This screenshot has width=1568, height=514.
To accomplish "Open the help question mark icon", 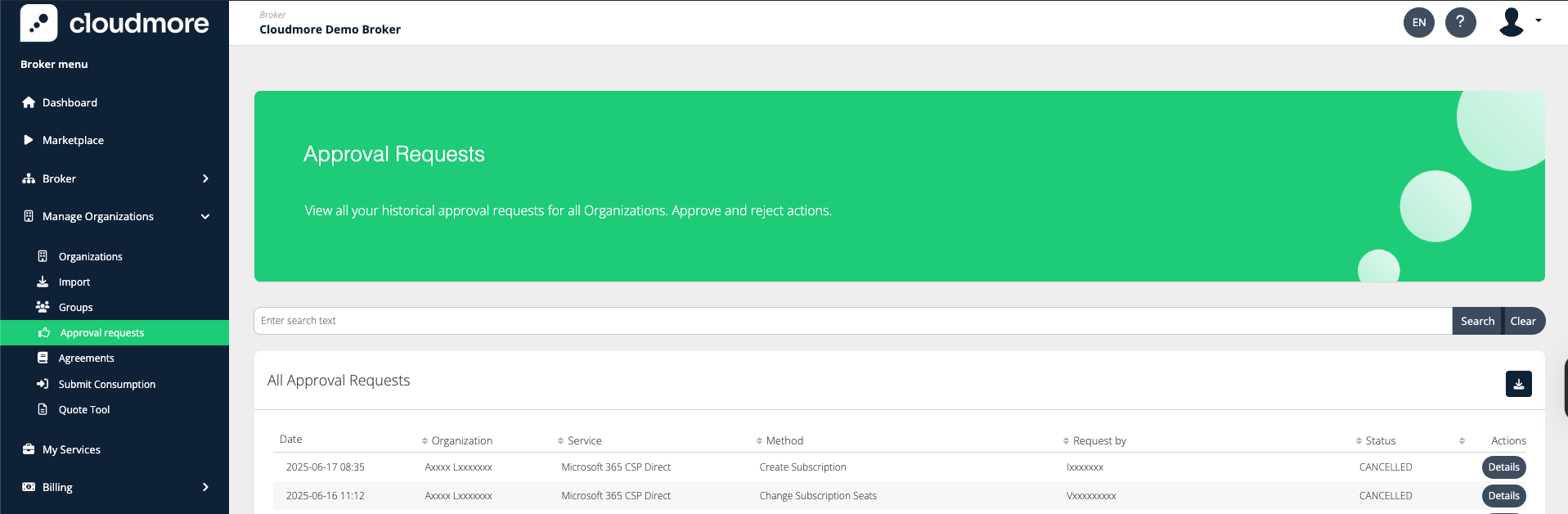I will click(x=1460, y=22).
